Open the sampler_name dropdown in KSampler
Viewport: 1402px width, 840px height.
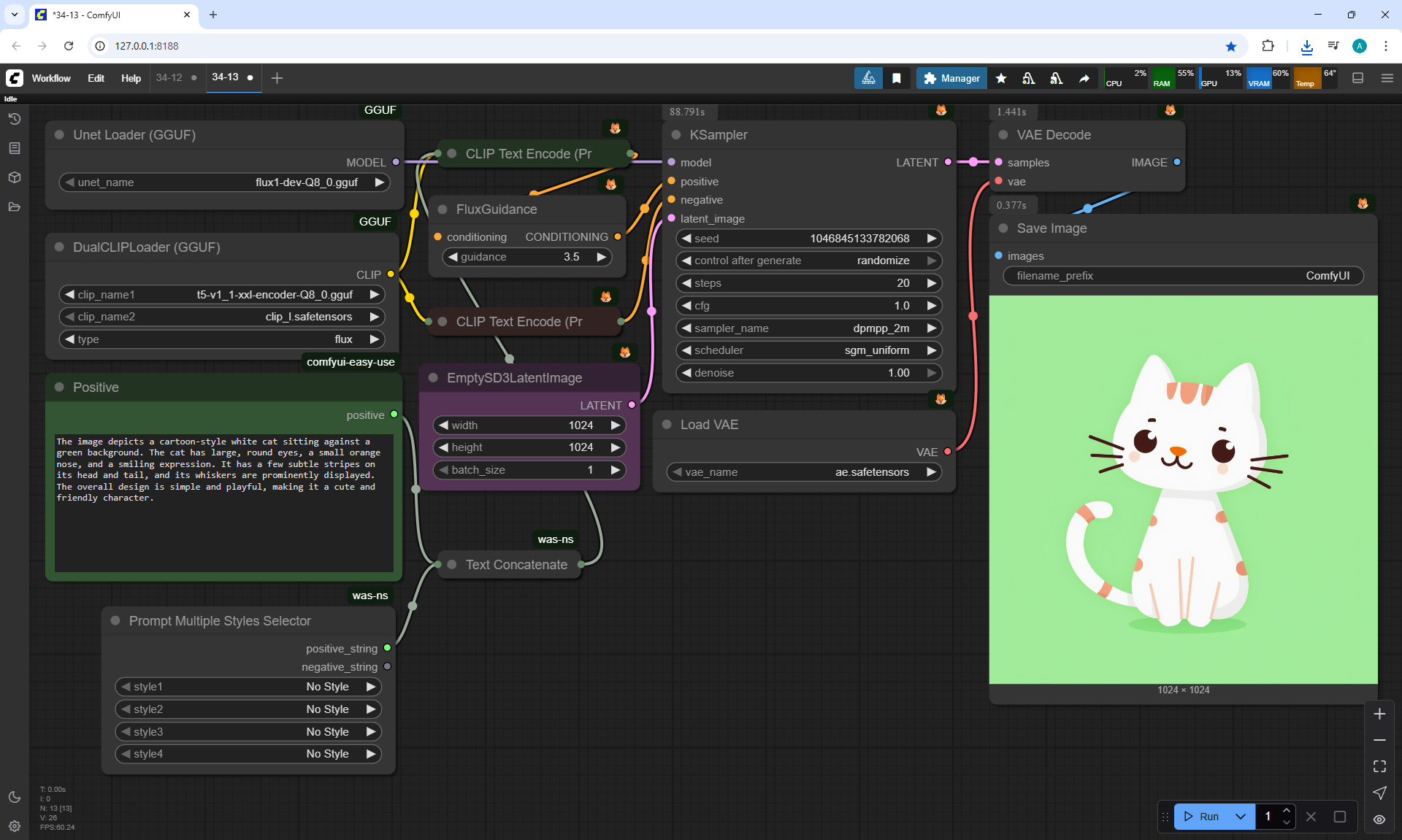[x=808, y=328]
